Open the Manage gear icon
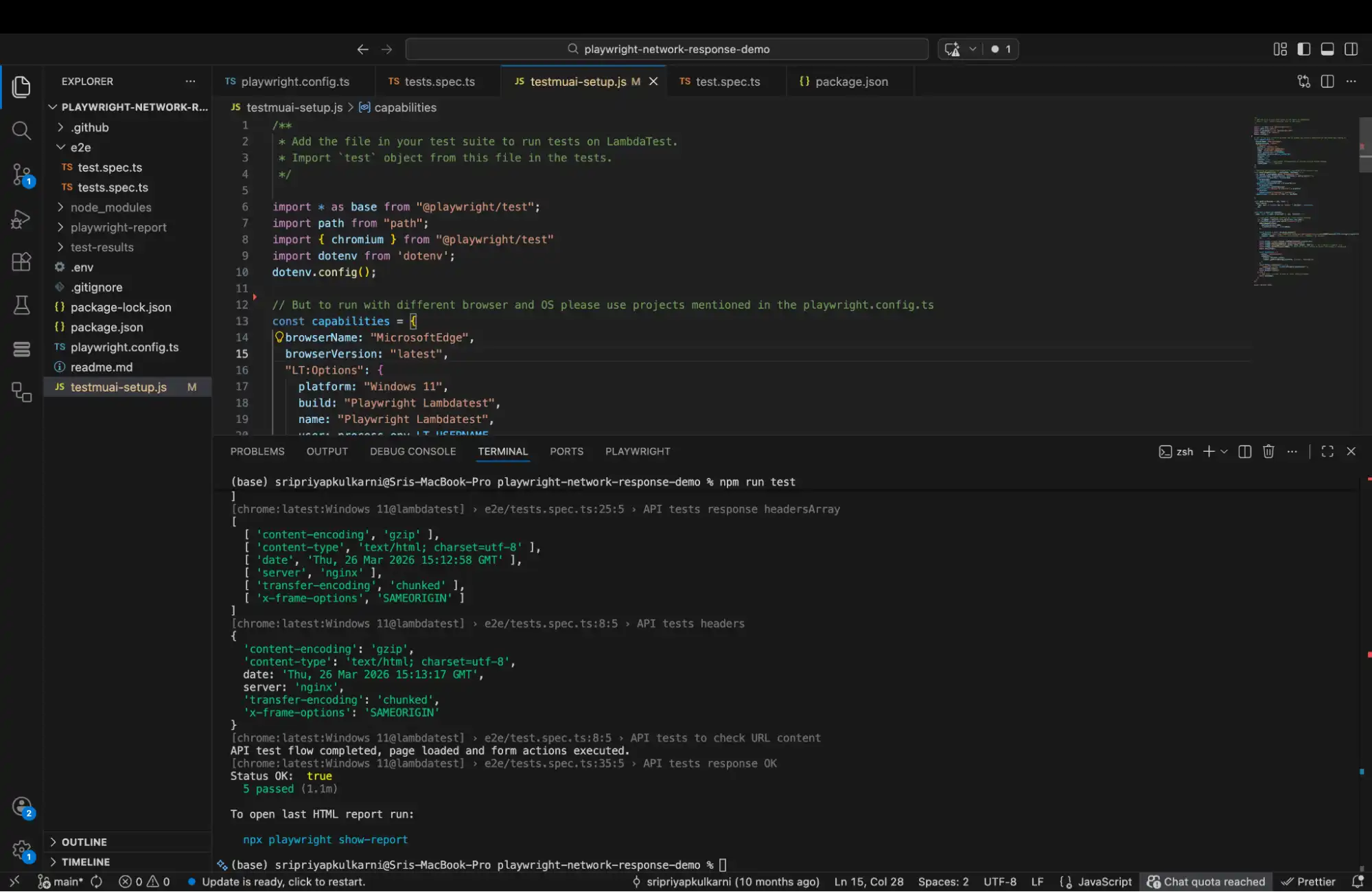The width and height of the screenshot is (1372, 892). 21,851
